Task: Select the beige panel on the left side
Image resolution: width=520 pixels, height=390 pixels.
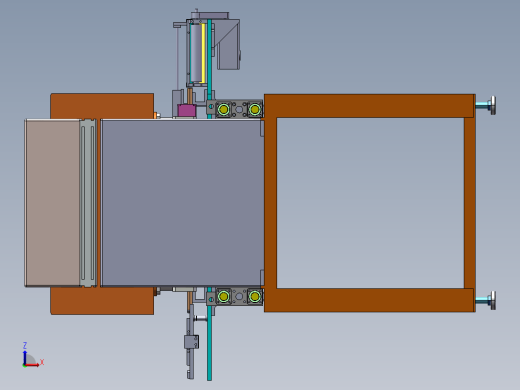Action: click(x=52, y=203)
